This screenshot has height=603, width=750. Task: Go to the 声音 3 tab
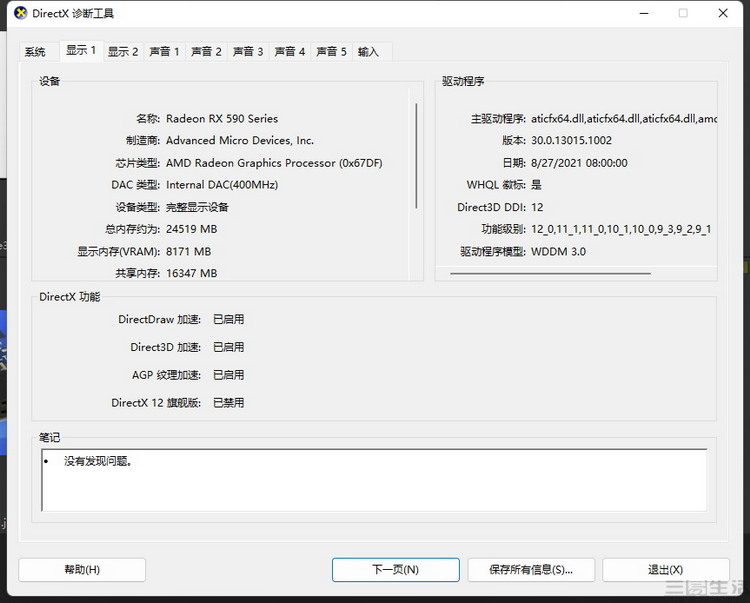(248, 52)
